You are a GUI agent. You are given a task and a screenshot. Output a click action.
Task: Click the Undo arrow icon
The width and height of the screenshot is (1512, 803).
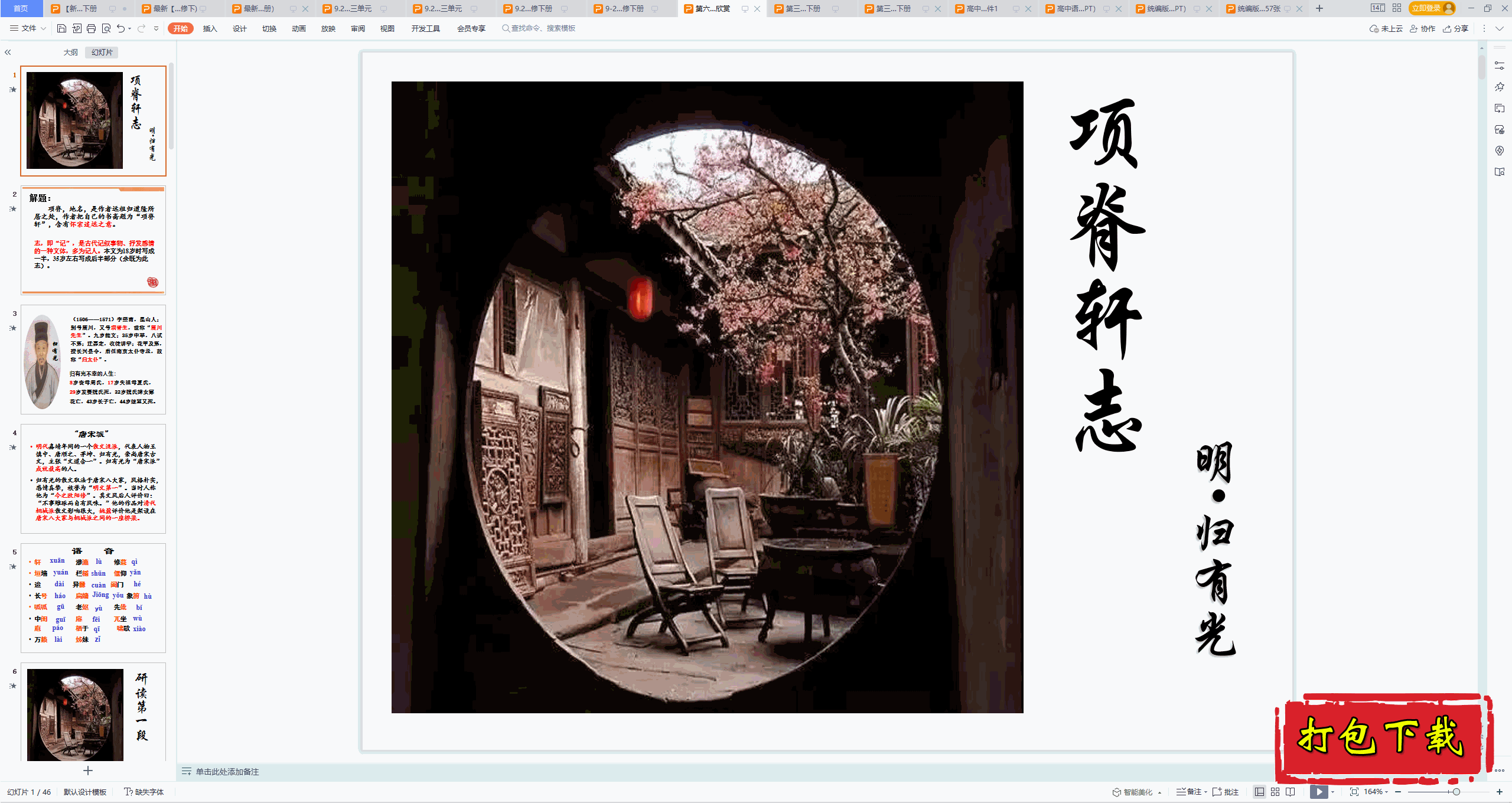tap(121, 28)
